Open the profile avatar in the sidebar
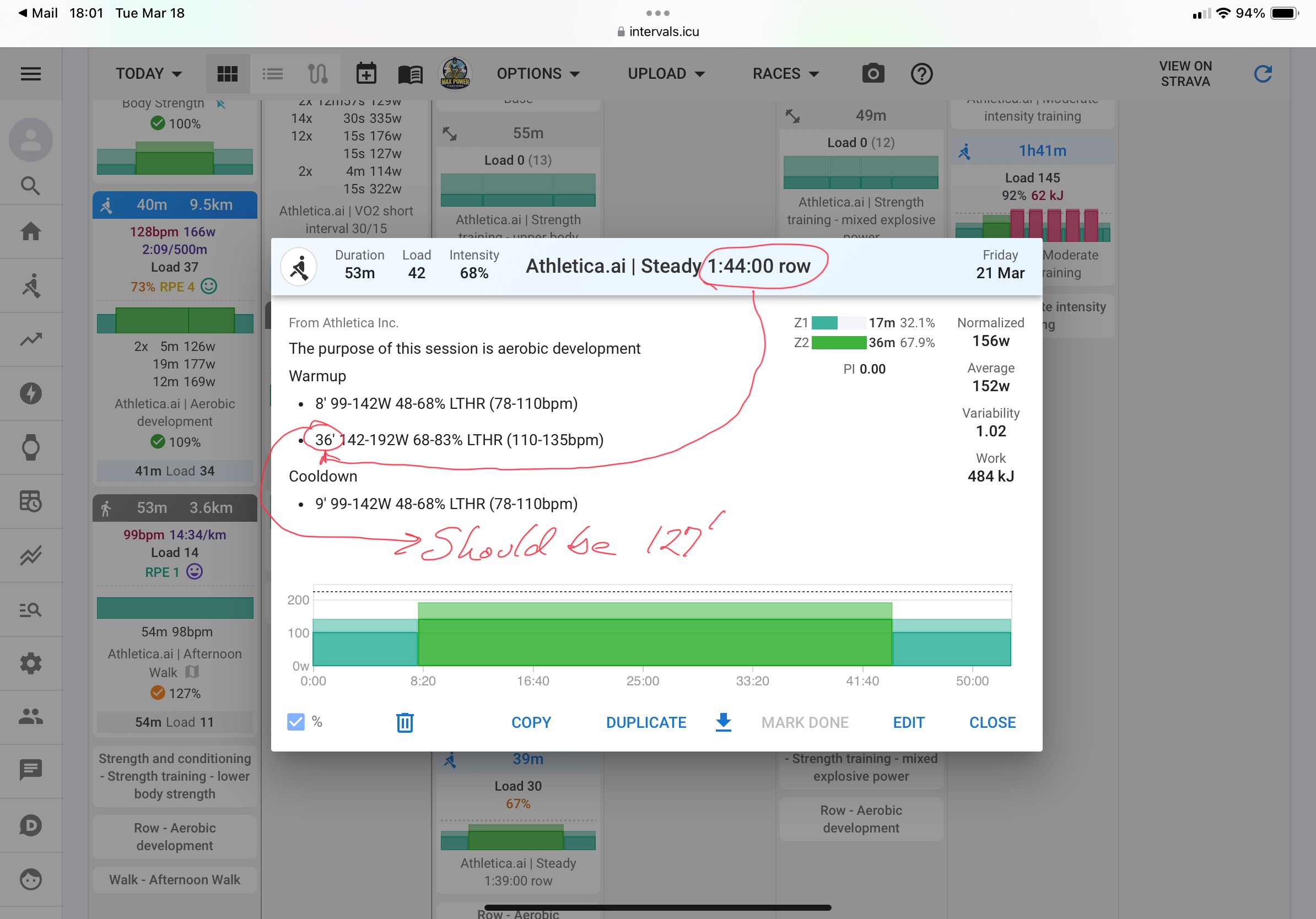Viewport: 1316px width, 919px height. pos(30,140)
